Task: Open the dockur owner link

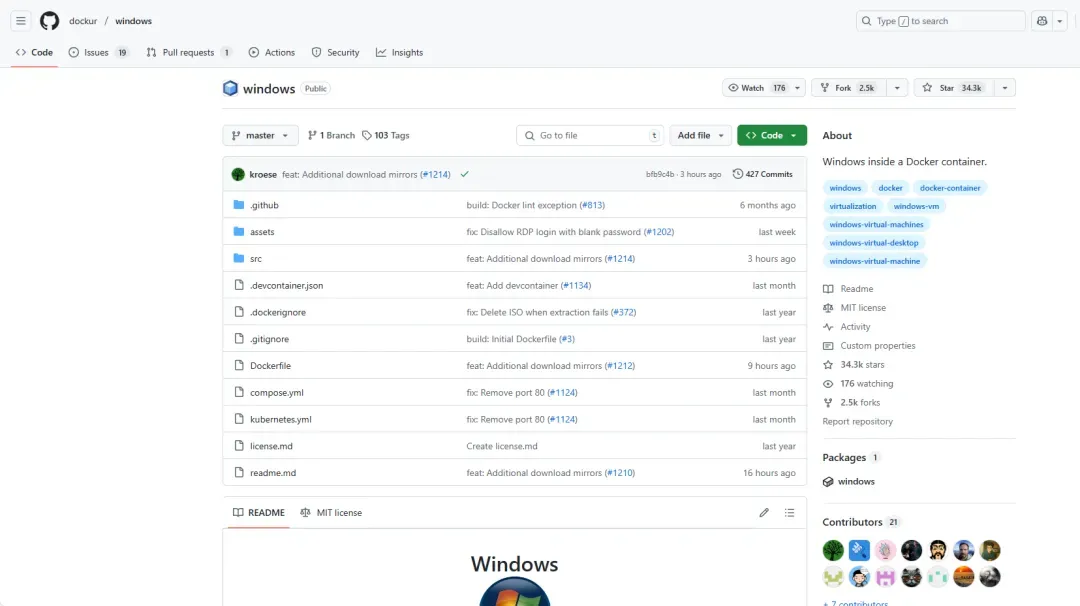Action: tap(83, 21)
